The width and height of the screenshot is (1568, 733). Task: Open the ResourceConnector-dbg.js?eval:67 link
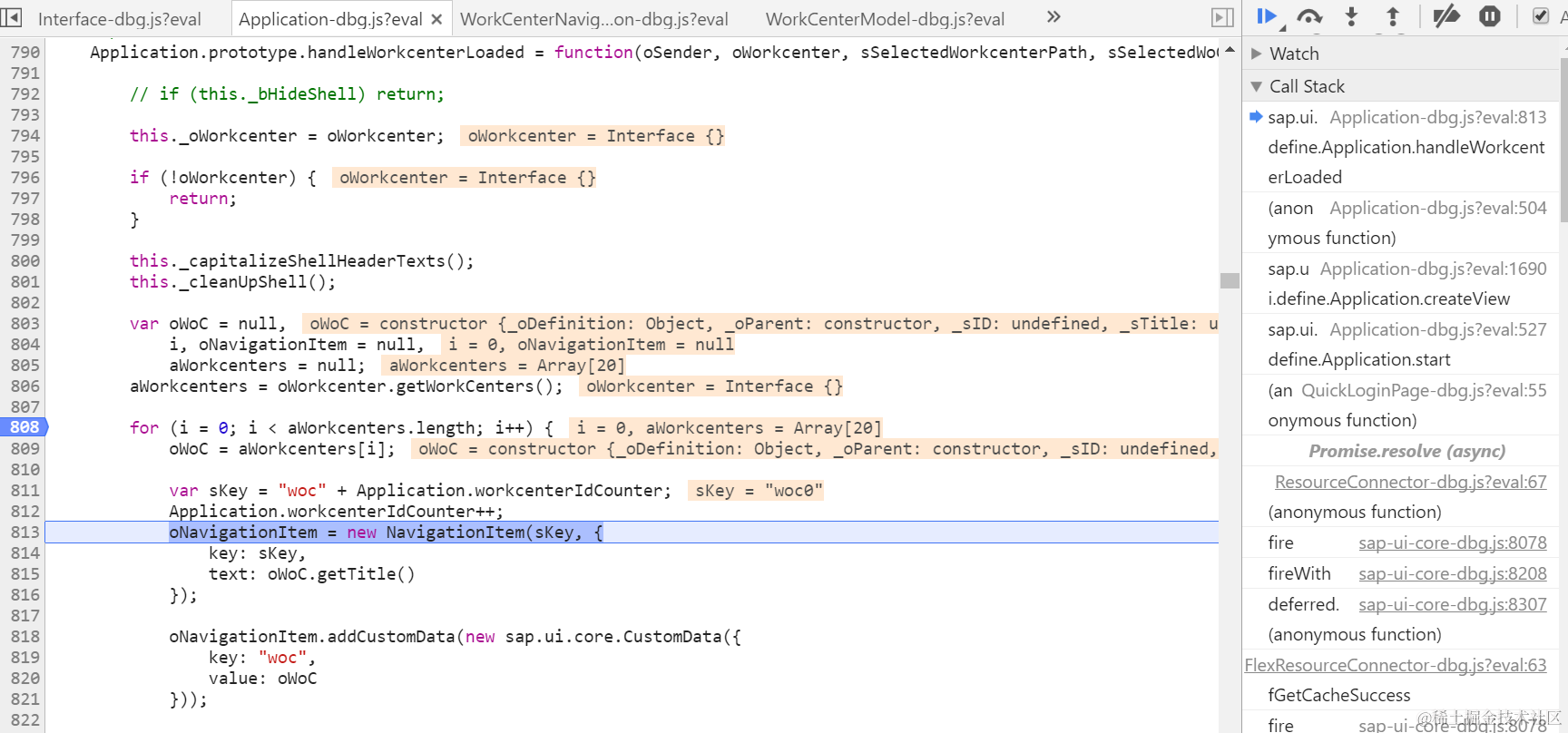tap(1410, 482)
